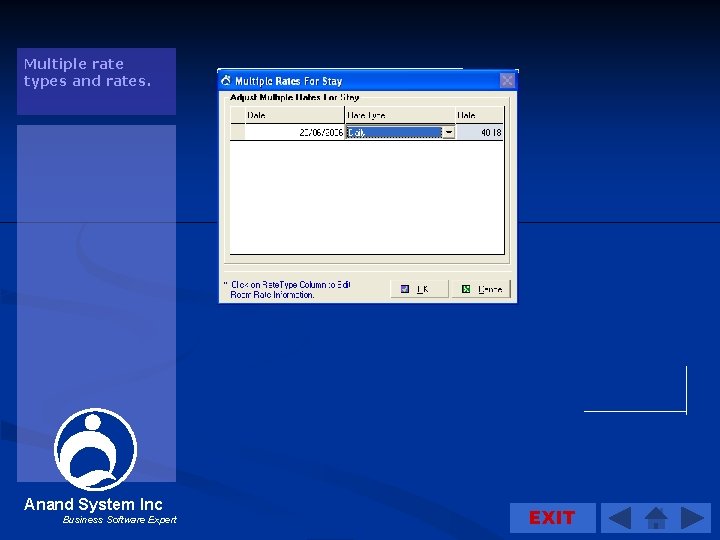Click the home icon in navigation bar

pos(656,518)
